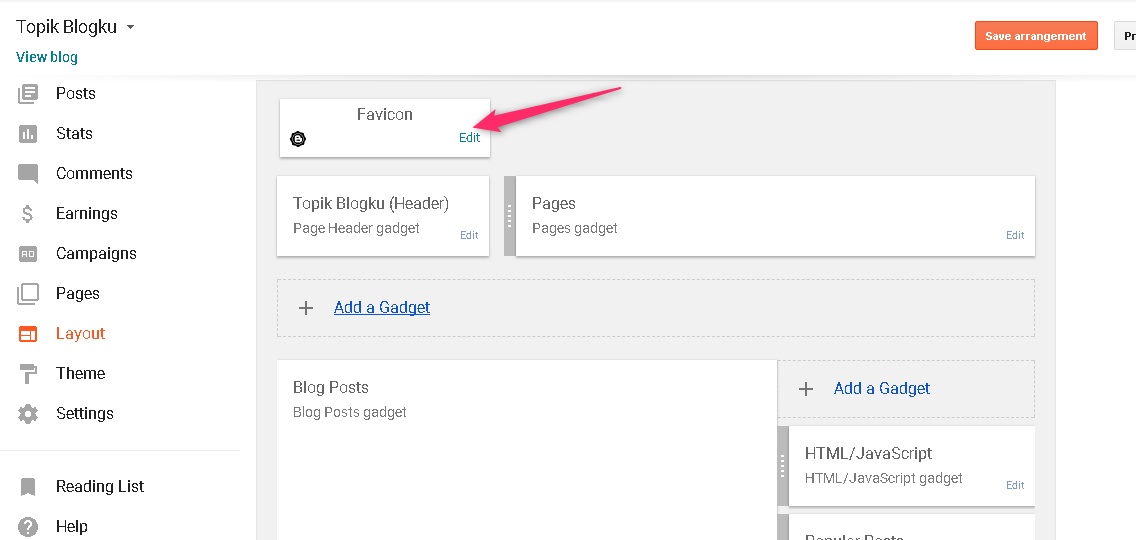Click the Campaigns AD icon
Screen dimensions: 1136x540
point(28,254)
